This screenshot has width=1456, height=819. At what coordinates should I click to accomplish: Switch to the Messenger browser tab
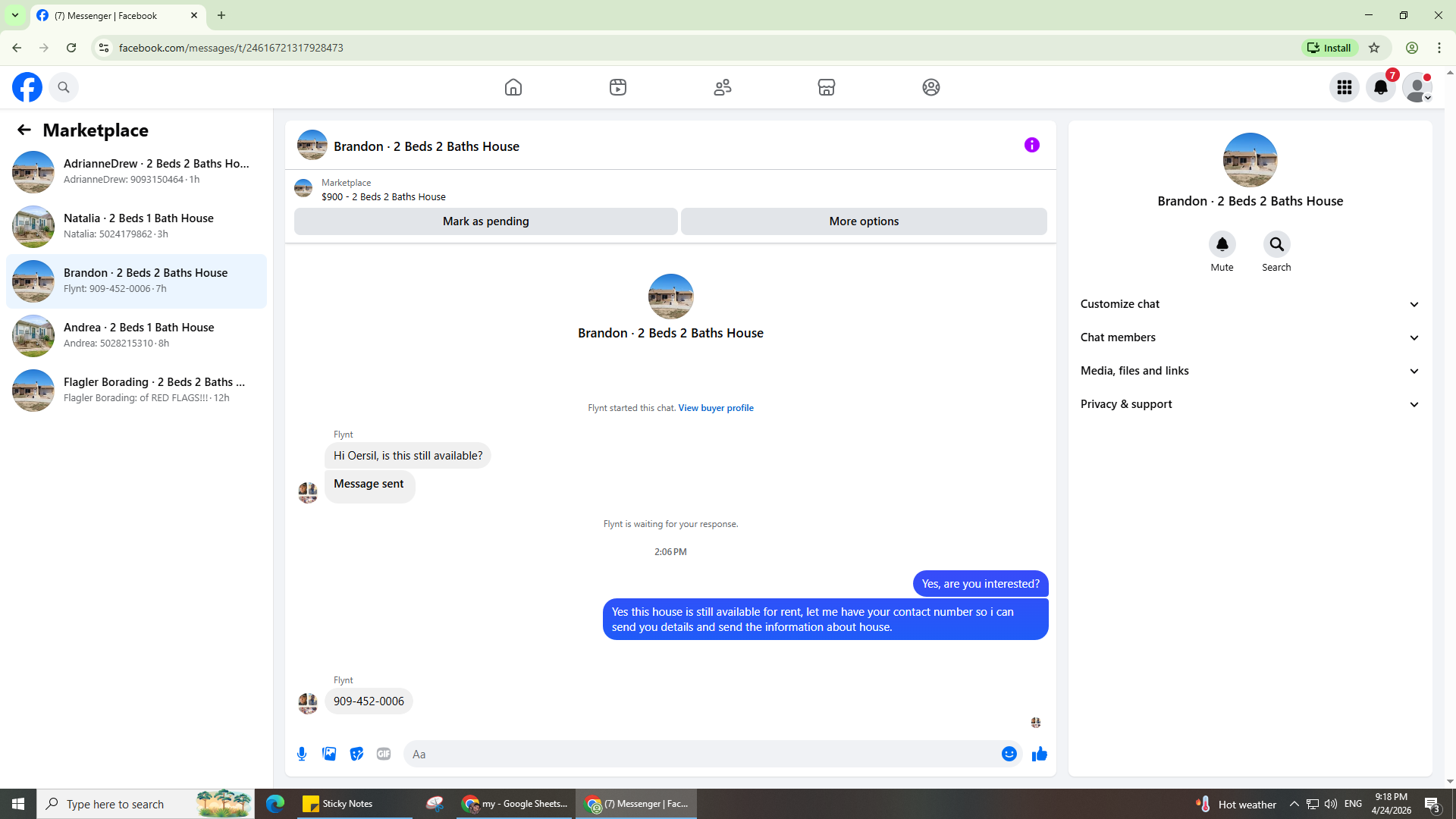[118, 15]
